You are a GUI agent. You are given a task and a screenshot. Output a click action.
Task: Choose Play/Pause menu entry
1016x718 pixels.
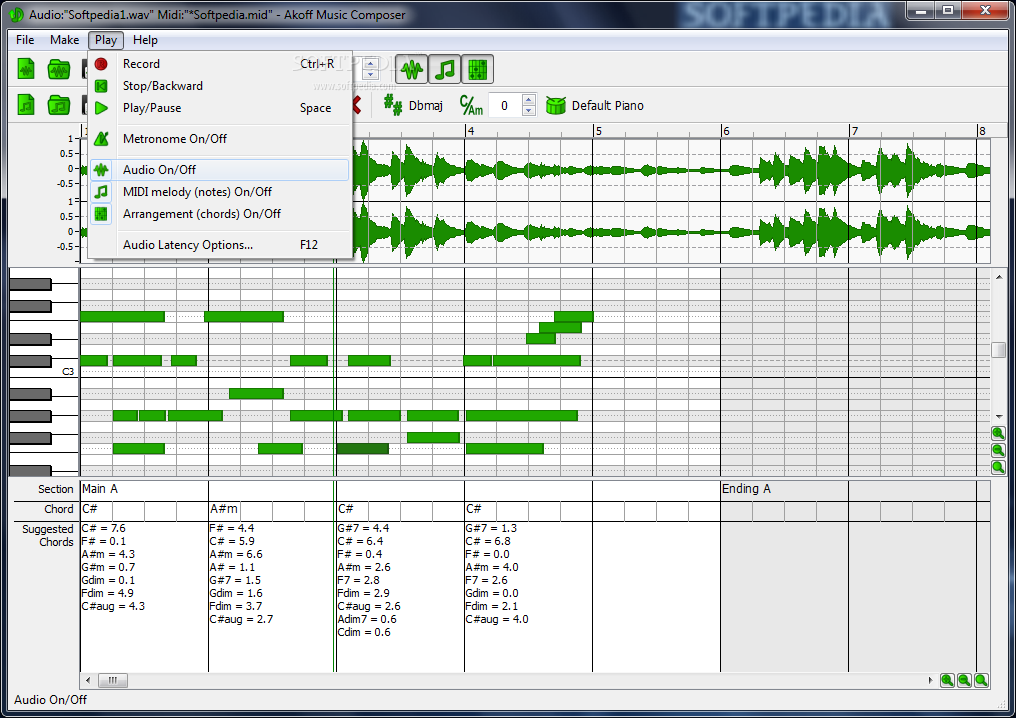coord(220,108)
